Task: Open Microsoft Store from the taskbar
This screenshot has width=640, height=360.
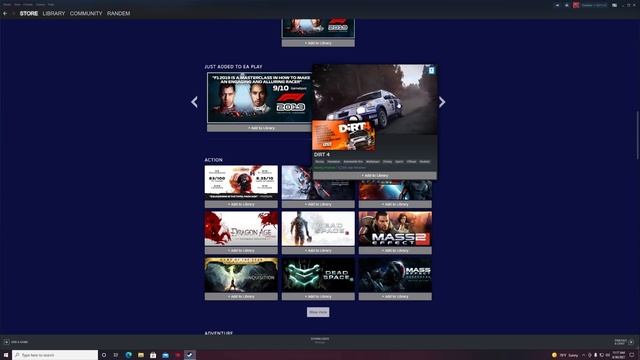Action: coord(153,355)
